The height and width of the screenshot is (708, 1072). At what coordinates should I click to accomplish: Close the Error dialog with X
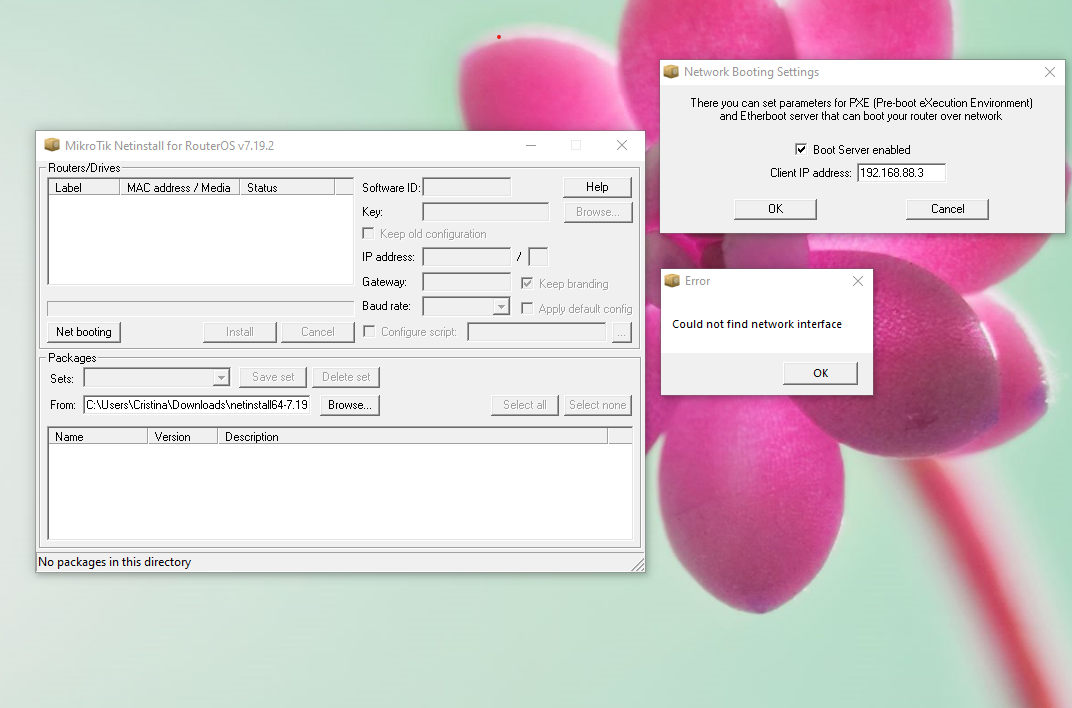point(858,281)
